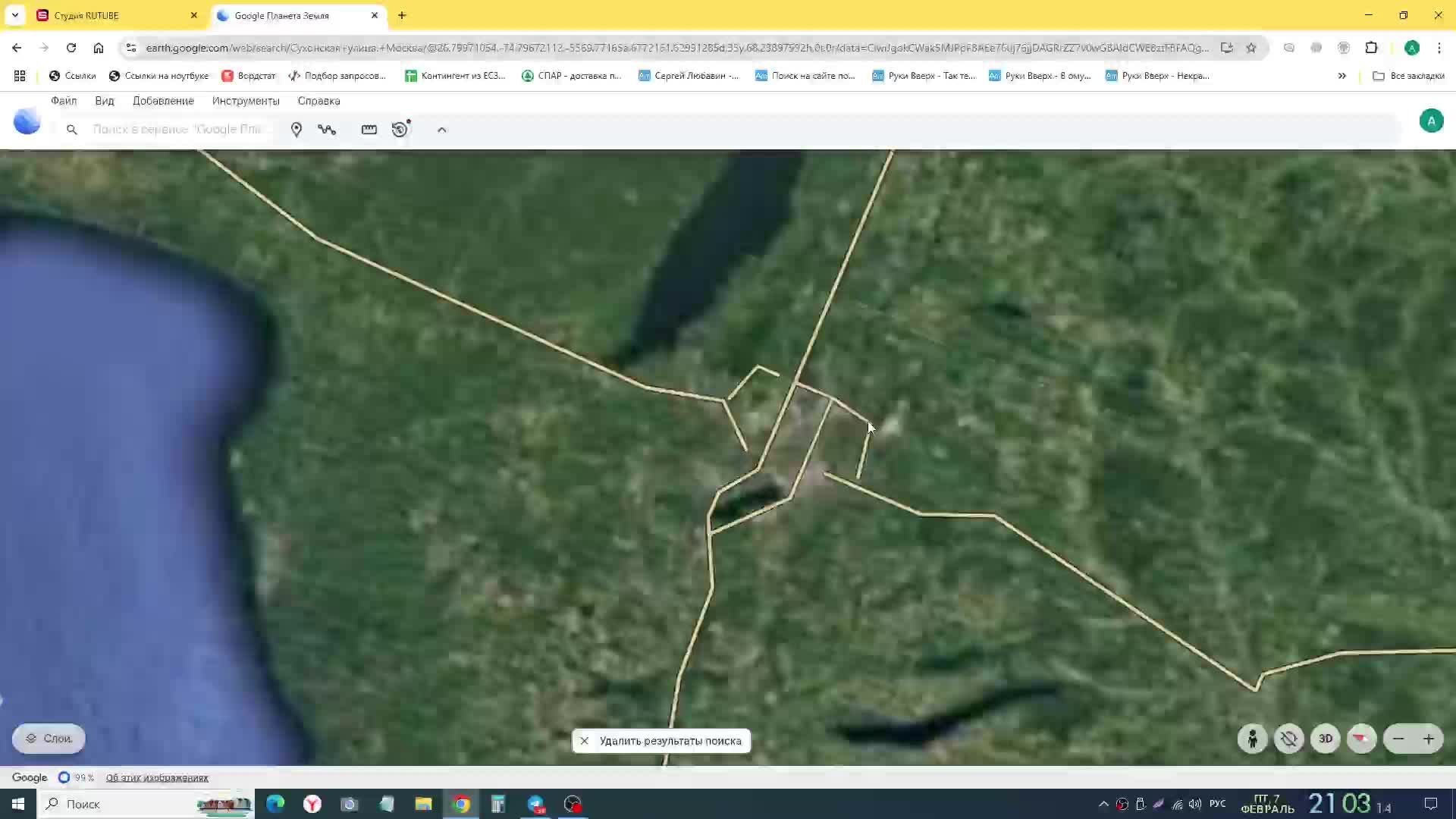1456x819 pixels.
Task: Click the Google Earth logo home icon
Action: tap(27, 121)
